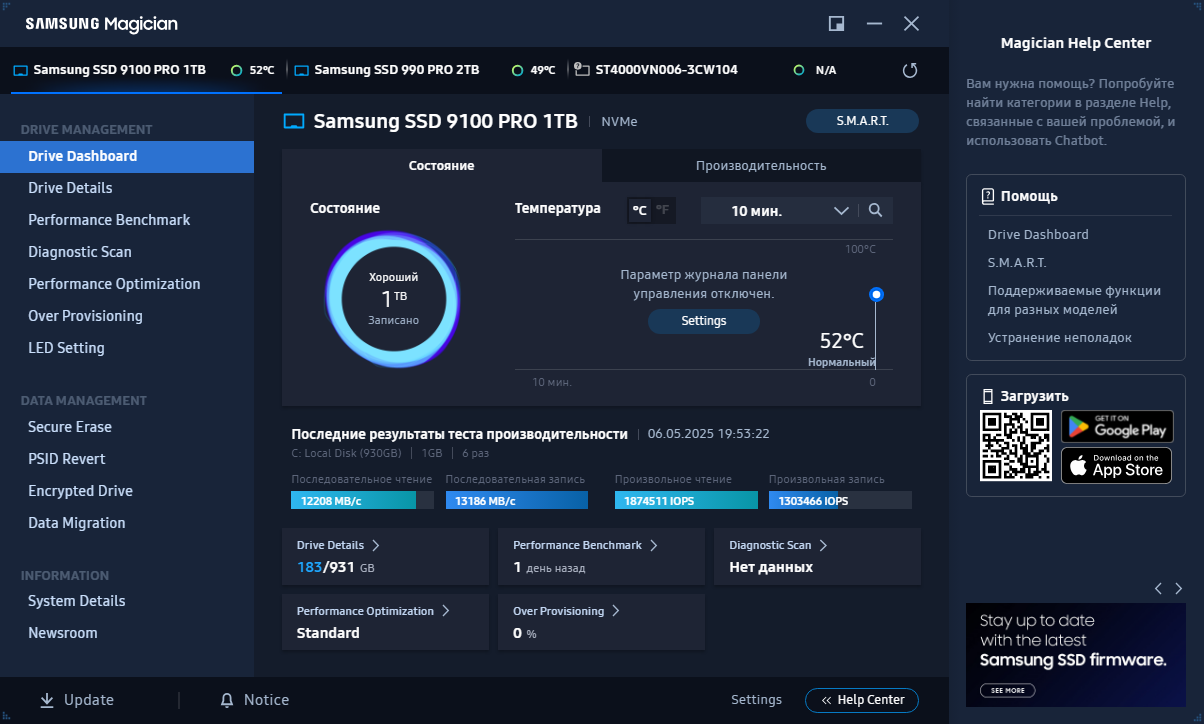The width and height of the screenshot is (1204, 724).
Task: Open Drive Dashboard help link
Action: point(1038,234)
